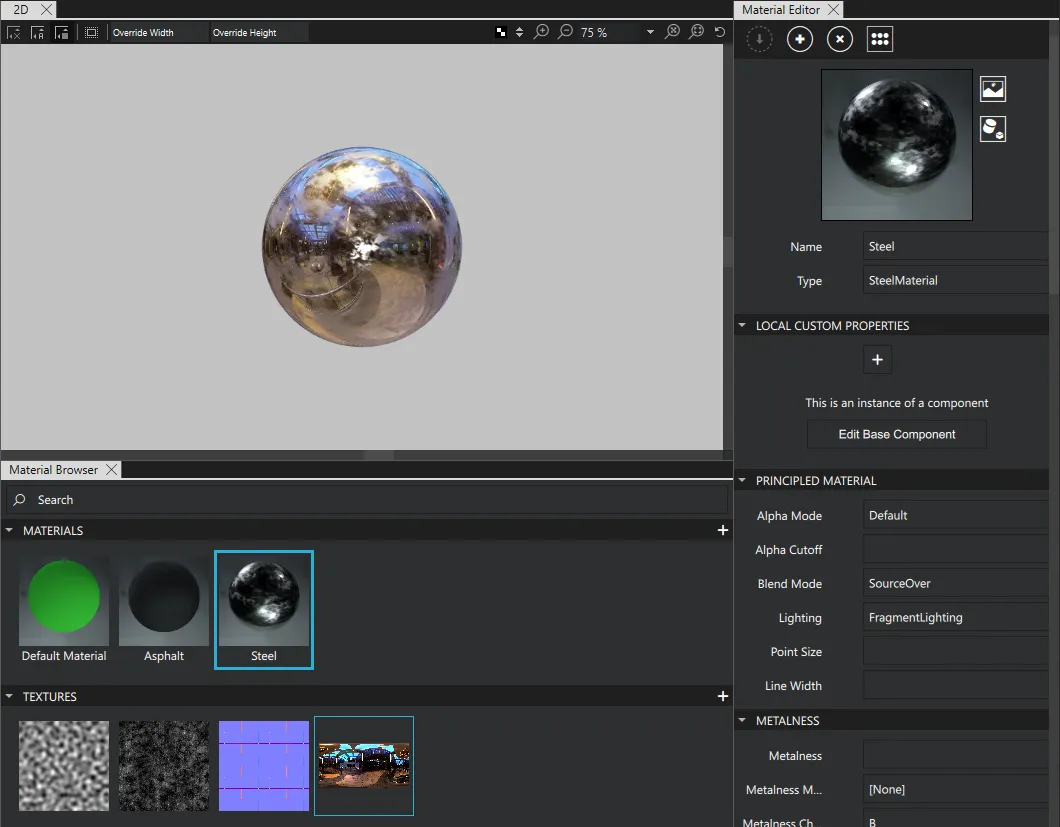The image size is (1060, 827).
Task: Click the zoom in magnifier icon
Action: click(541, 32)
